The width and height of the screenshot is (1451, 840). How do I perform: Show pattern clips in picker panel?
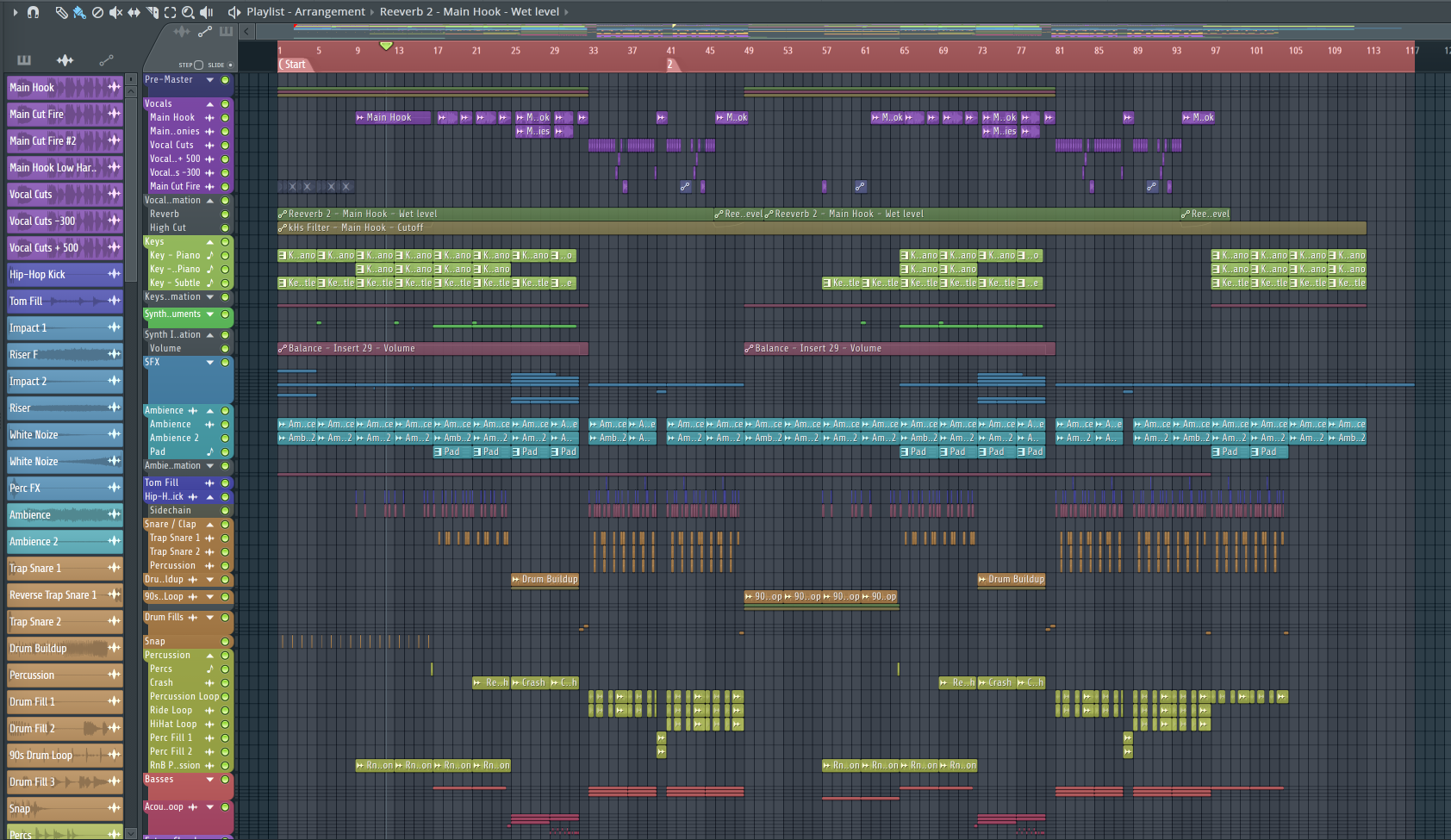[x=24, y=60]
